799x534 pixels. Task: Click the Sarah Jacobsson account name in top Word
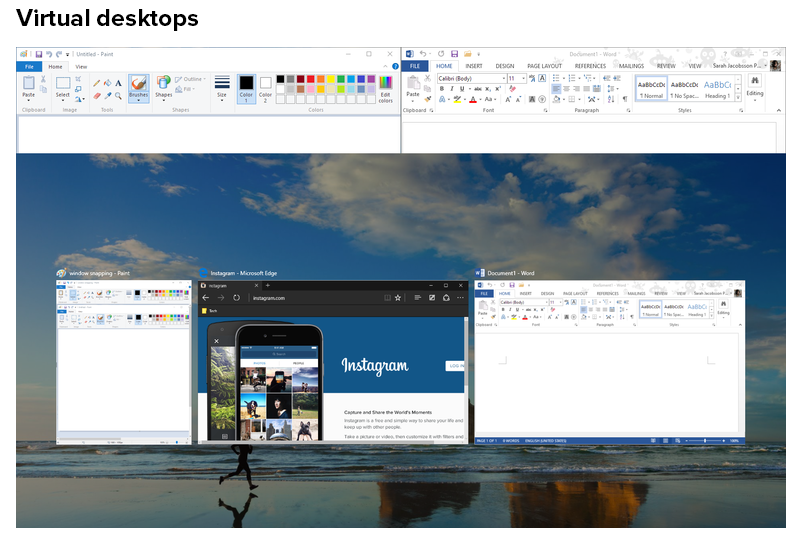pyautogui.click(x=737, y=66)
